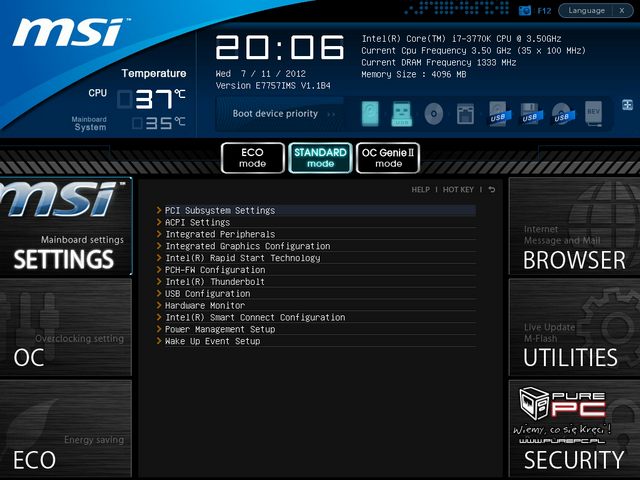Click the System temperature 35°C reading
The height and width of the screenshot is (480, 640).
click(x=159, y=123)
